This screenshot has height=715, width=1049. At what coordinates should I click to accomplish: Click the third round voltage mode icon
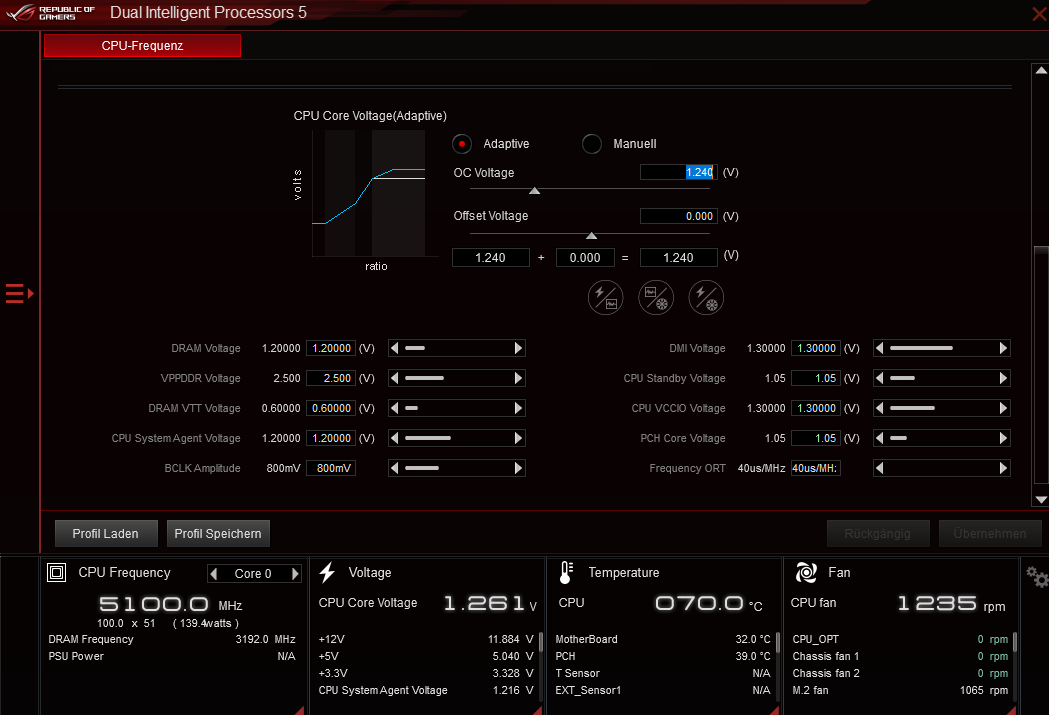[706, 298]
